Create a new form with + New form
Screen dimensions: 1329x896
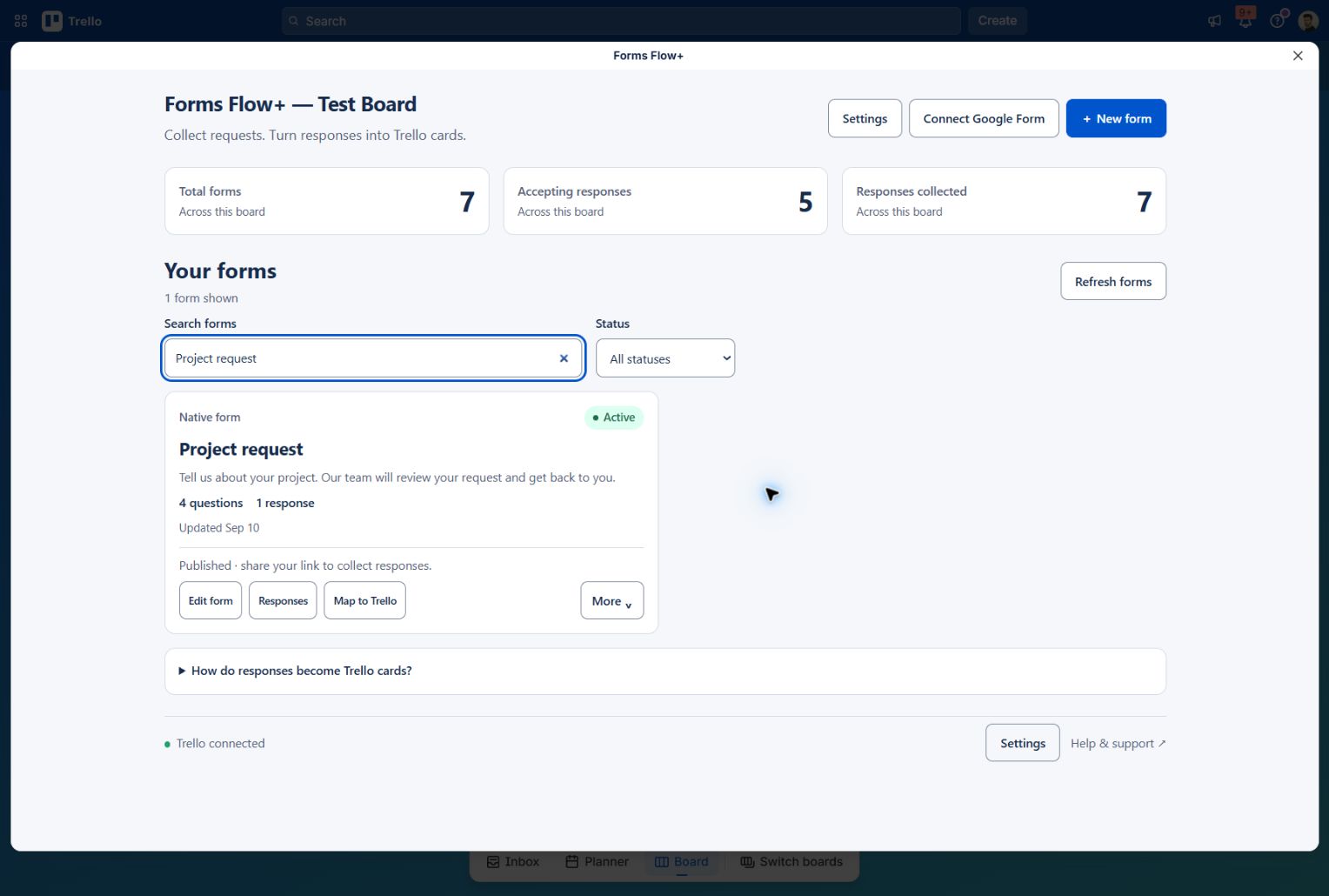[x=1116, y=118]
